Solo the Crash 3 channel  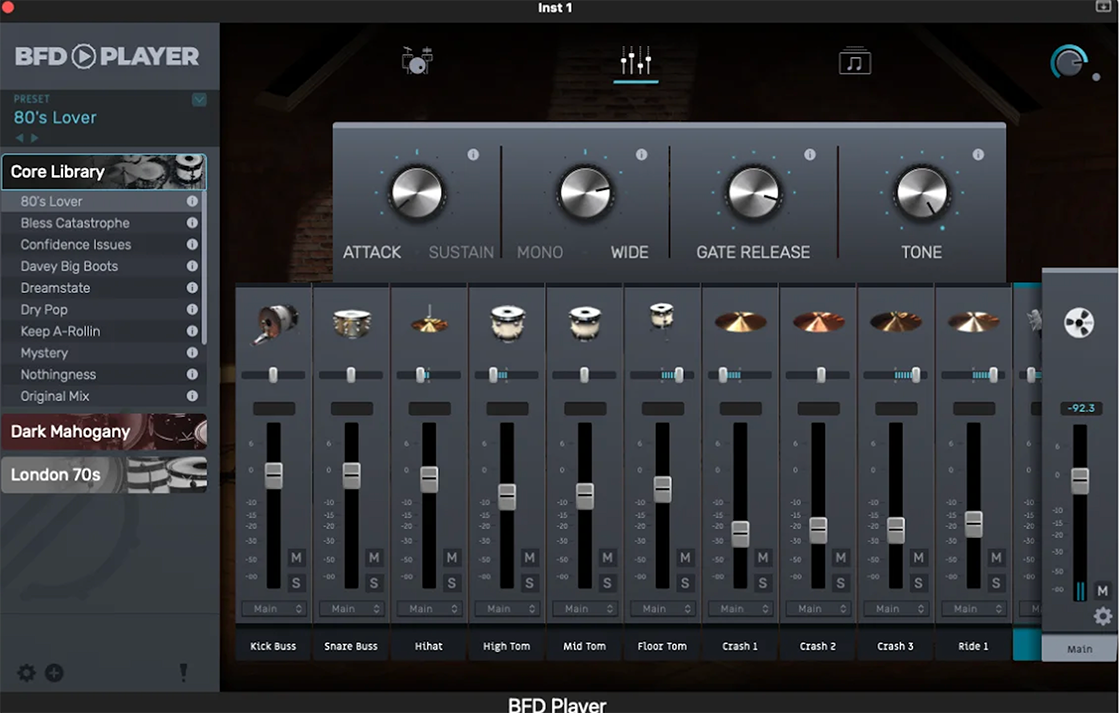[x=918, y=583]
